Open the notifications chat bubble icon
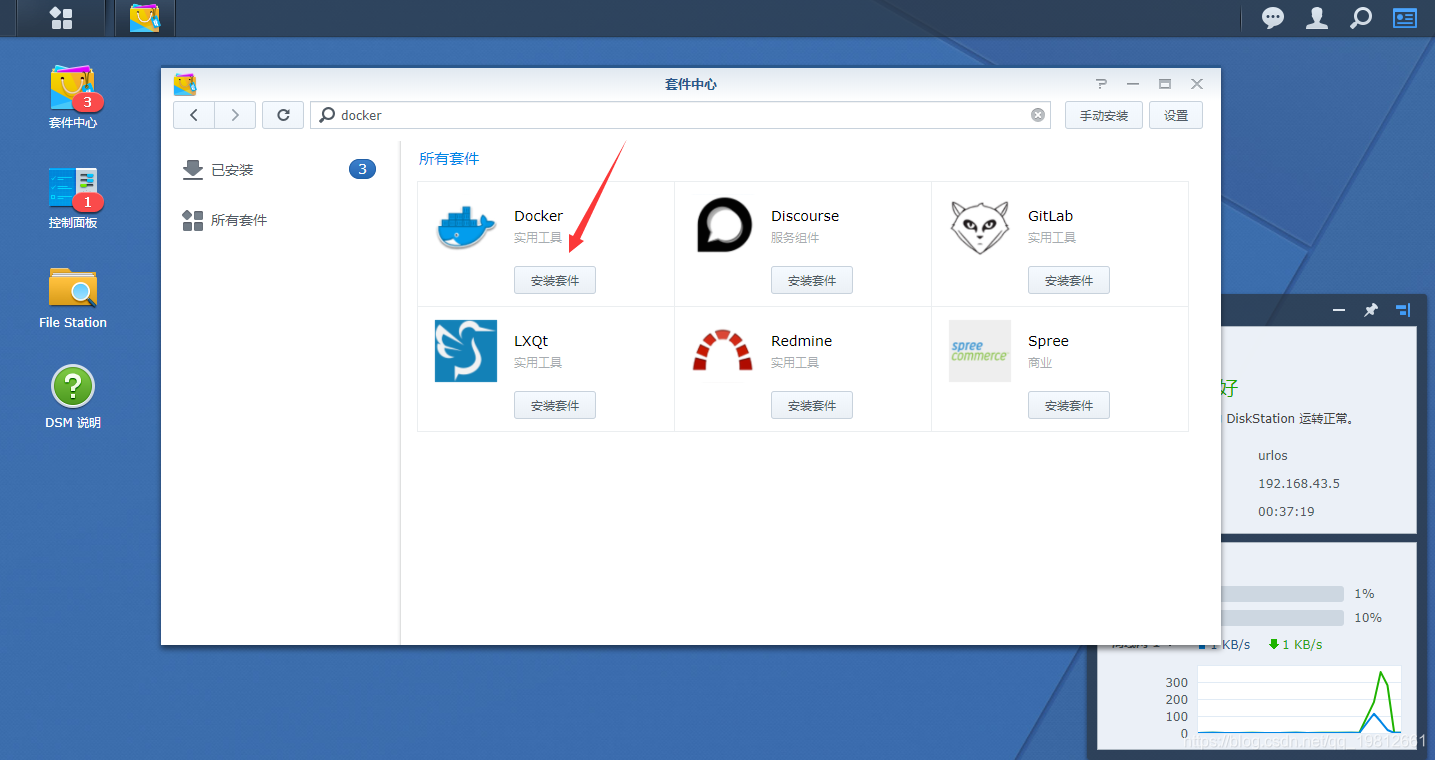 [1273, 18]
